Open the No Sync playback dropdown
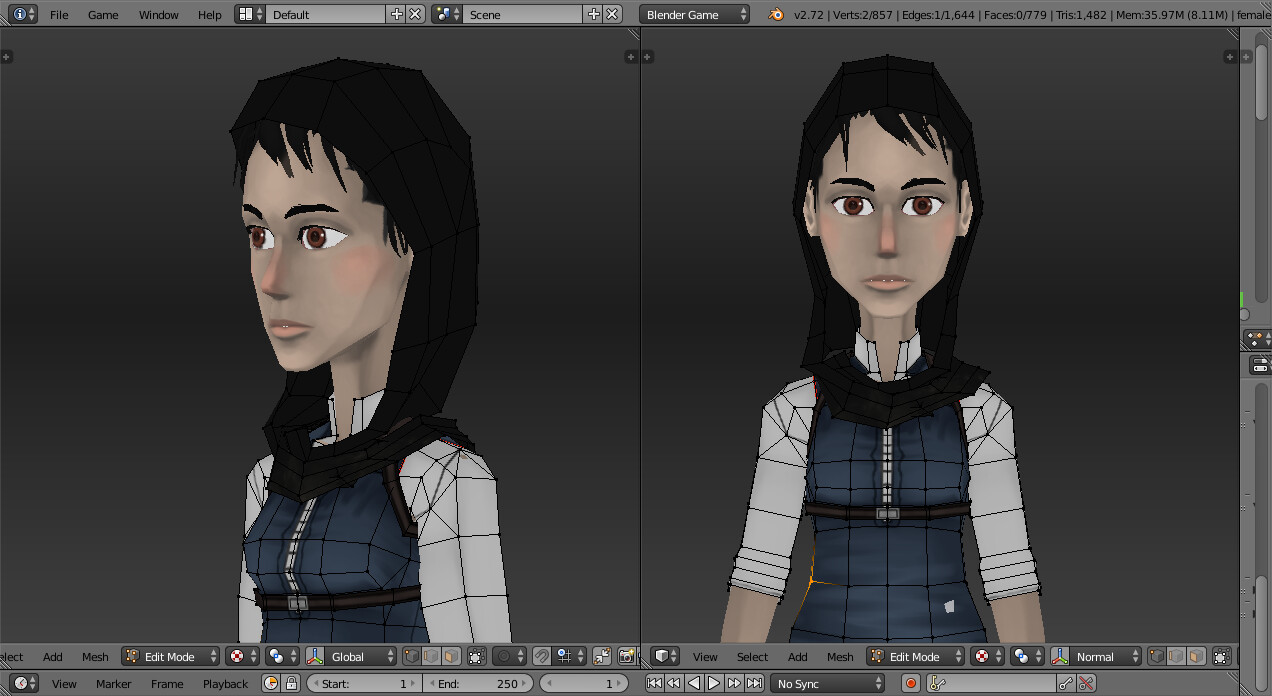The image size is (1272, 696). (x=826, y=683)
